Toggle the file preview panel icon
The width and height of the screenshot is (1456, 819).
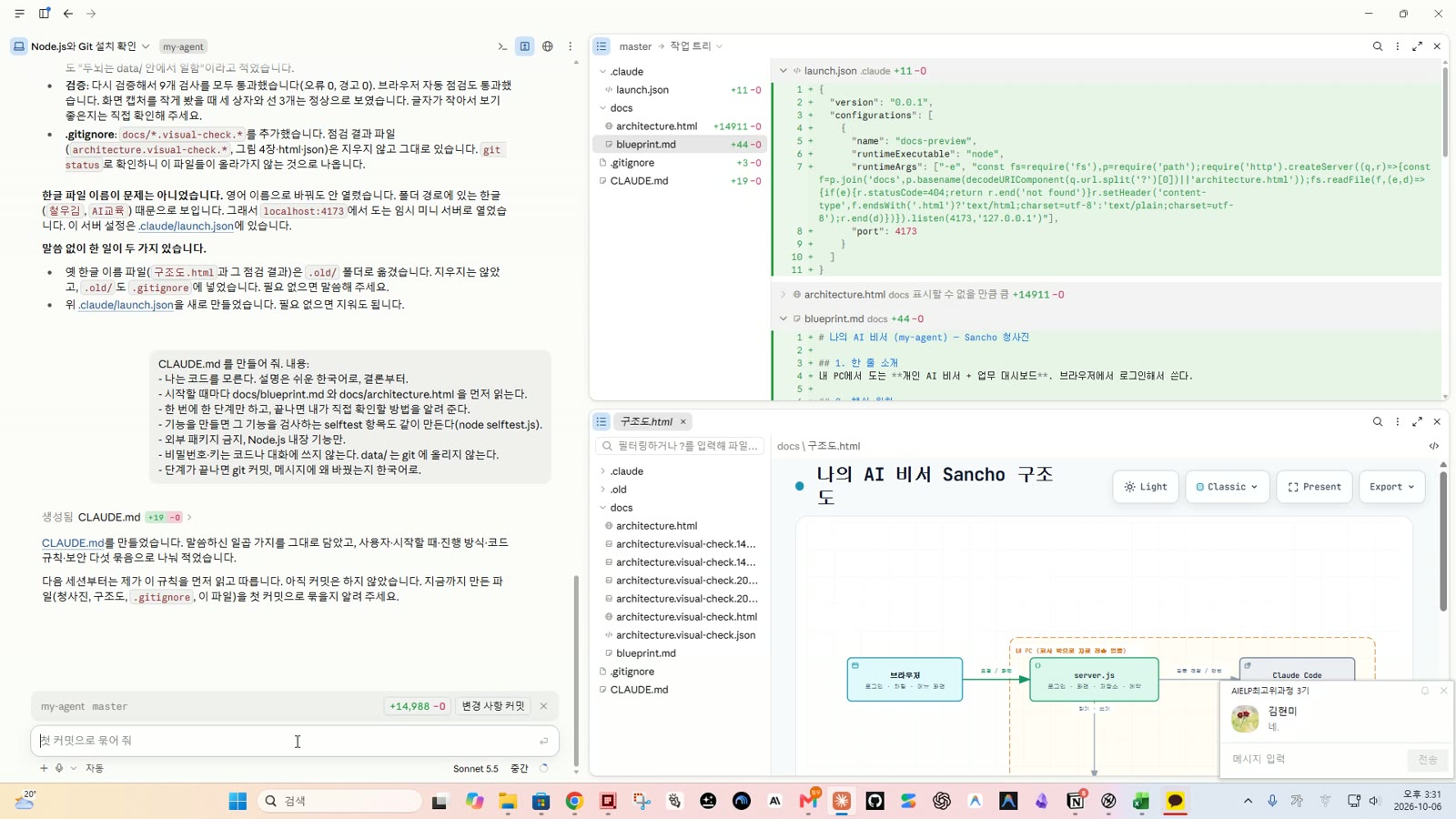(x=525, y=46)
